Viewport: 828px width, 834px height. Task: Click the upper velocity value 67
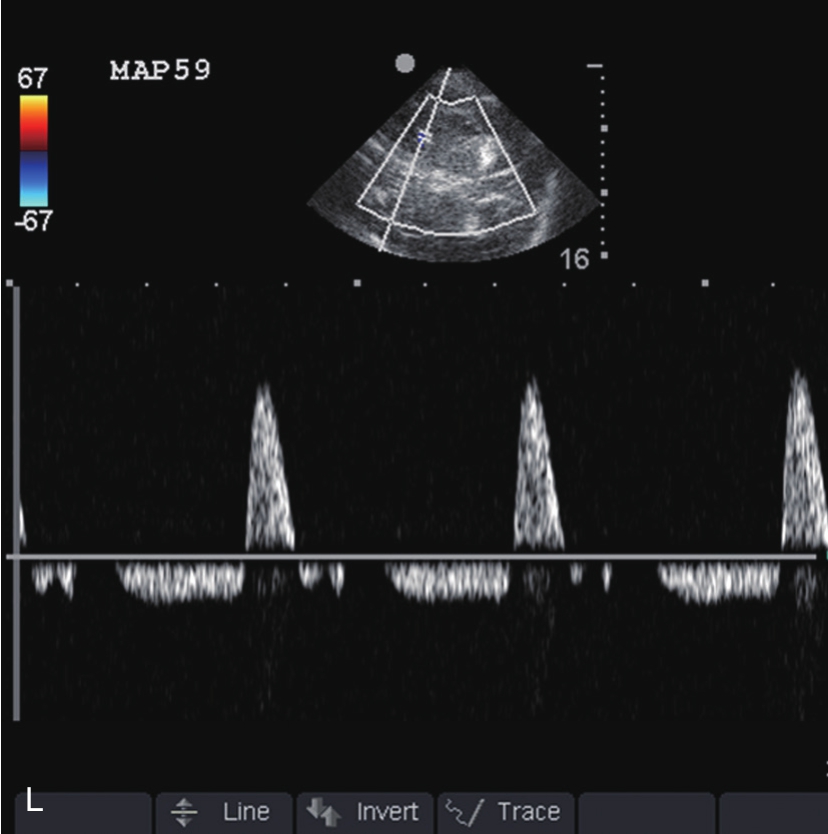coord(32,78)
